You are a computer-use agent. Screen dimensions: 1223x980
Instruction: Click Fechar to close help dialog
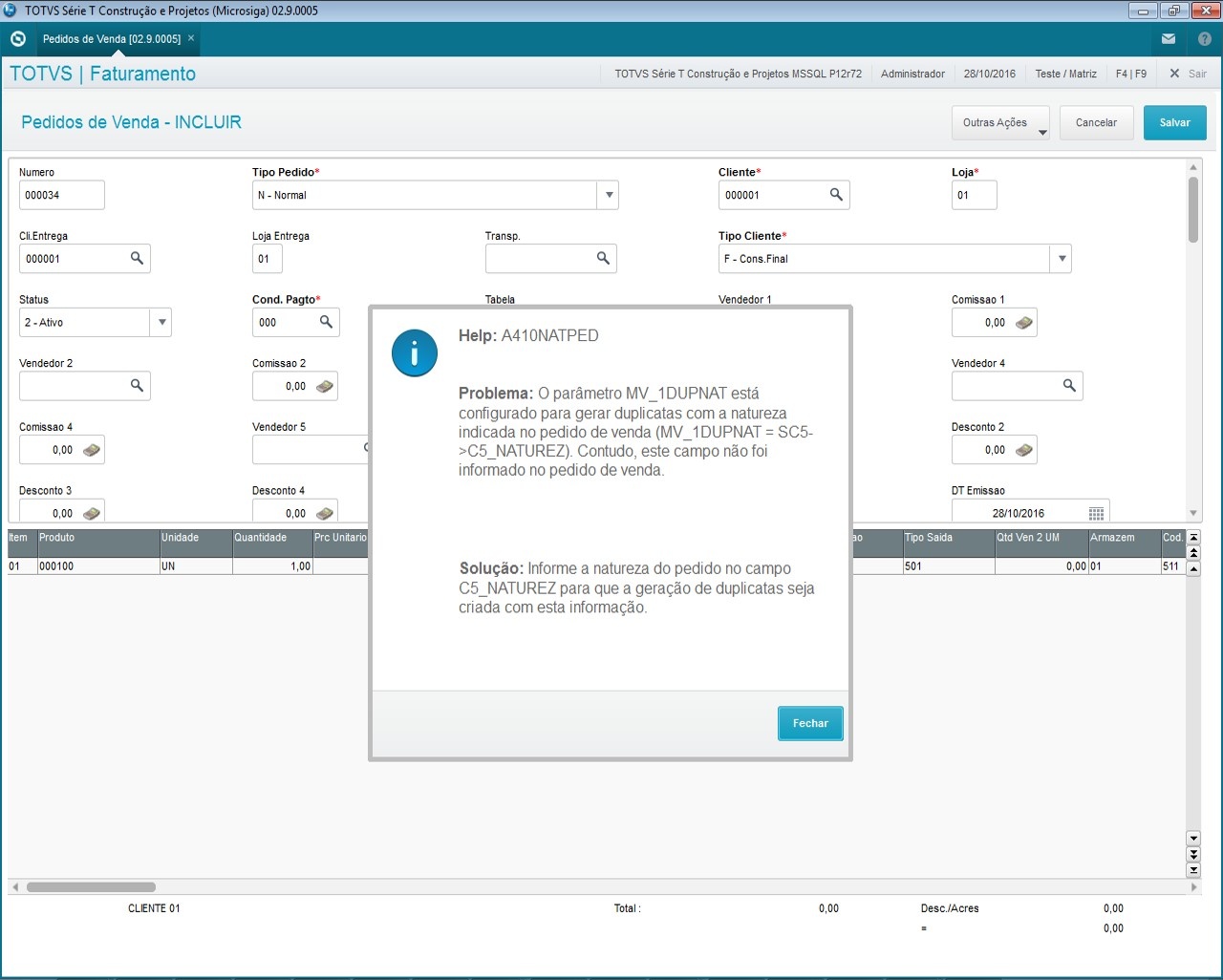point(810,723)
